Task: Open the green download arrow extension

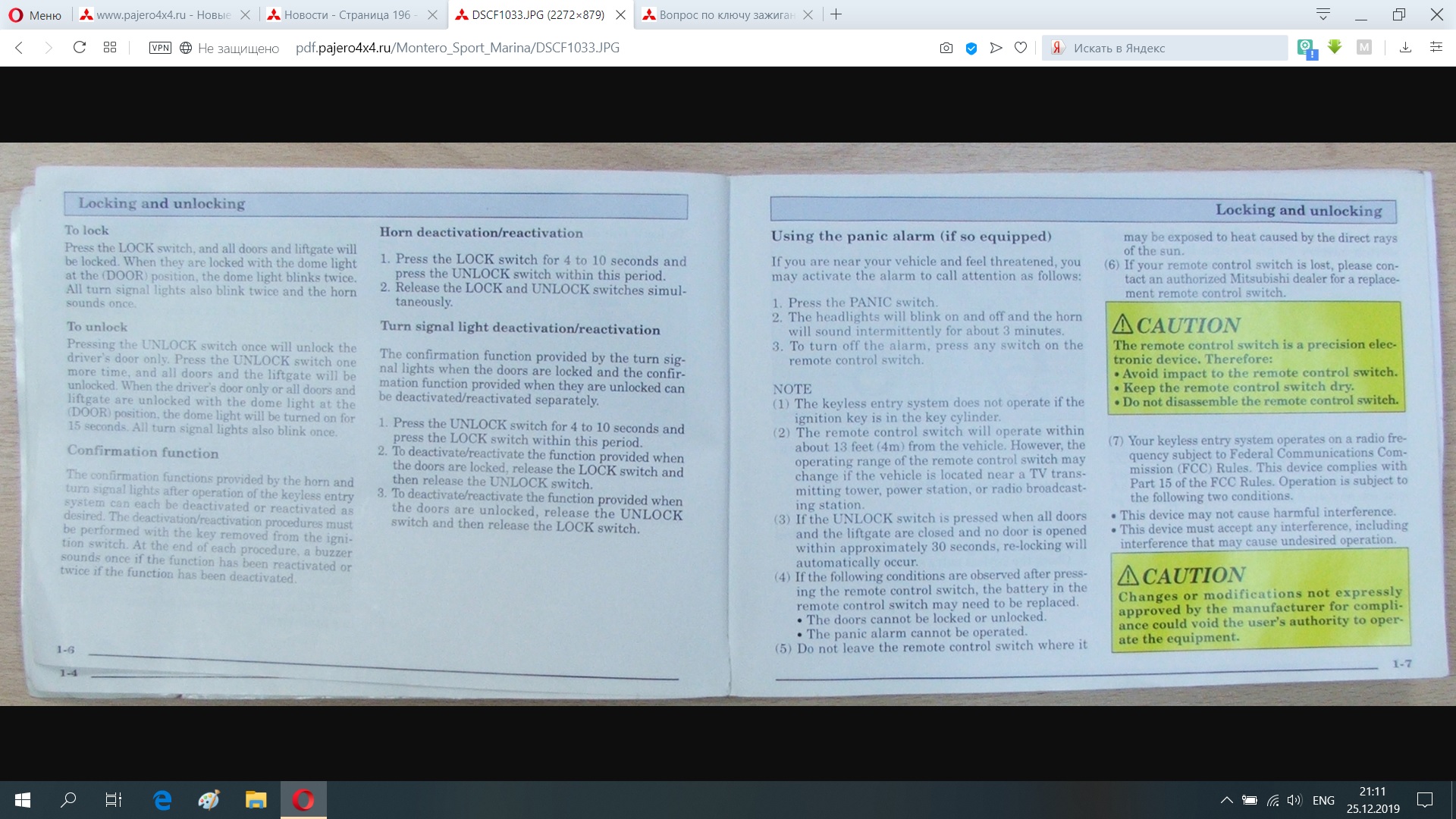Action: click(x=1335, y=48)
